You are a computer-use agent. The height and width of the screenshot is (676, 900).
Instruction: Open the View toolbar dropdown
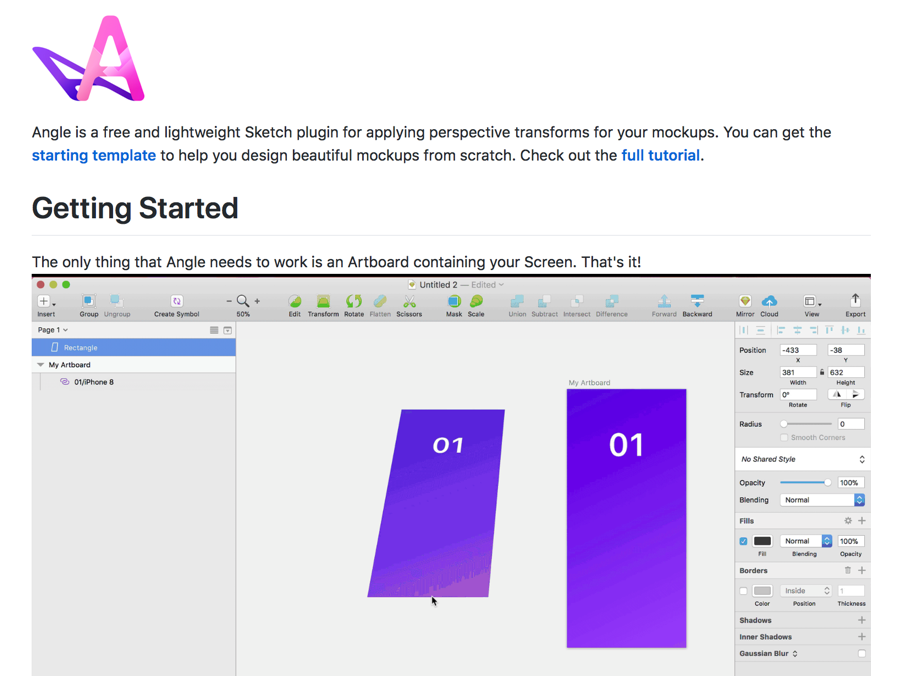(812, 301)
